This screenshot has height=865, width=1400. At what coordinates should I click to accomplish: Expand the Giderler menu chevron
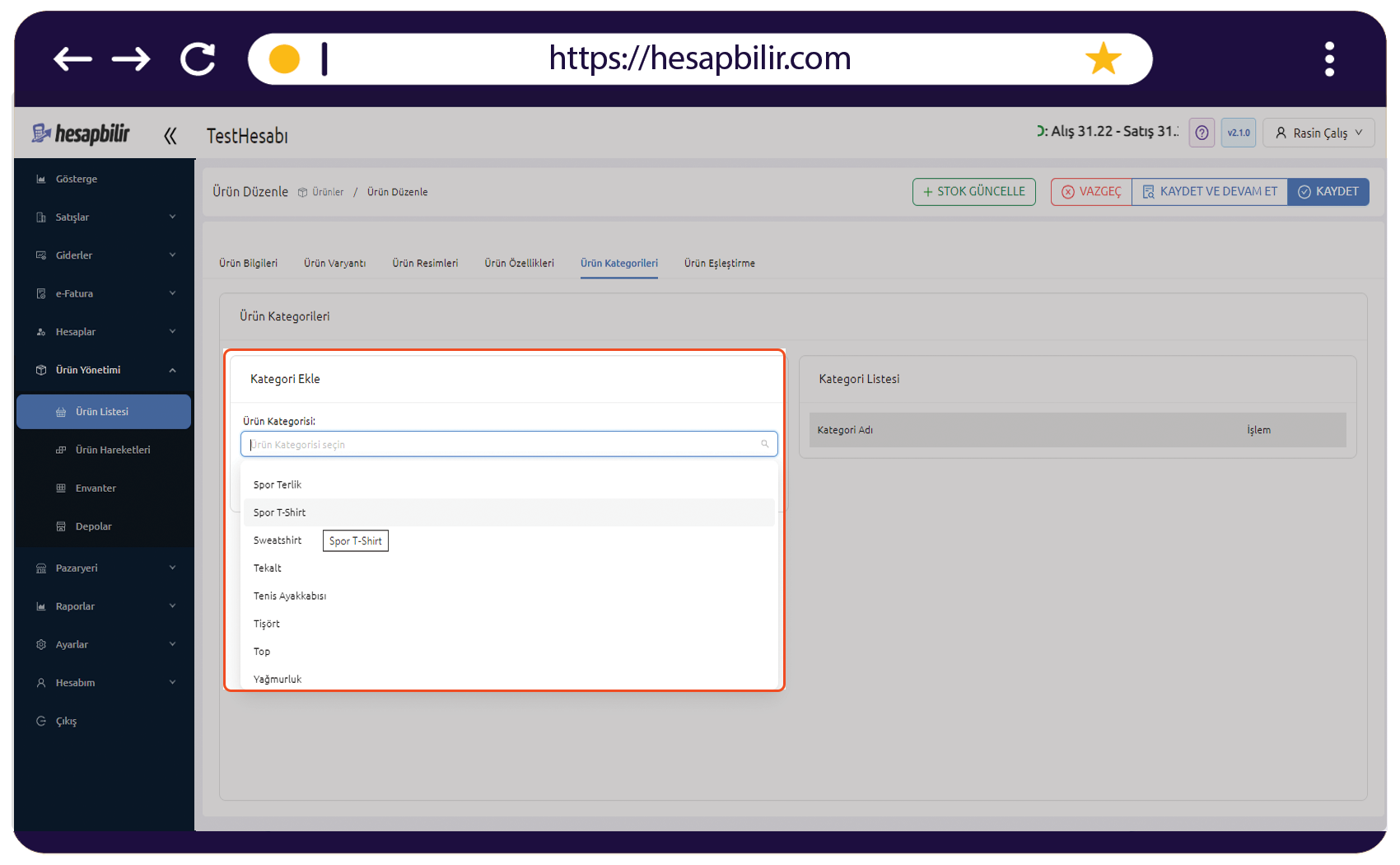coord(173,255)
